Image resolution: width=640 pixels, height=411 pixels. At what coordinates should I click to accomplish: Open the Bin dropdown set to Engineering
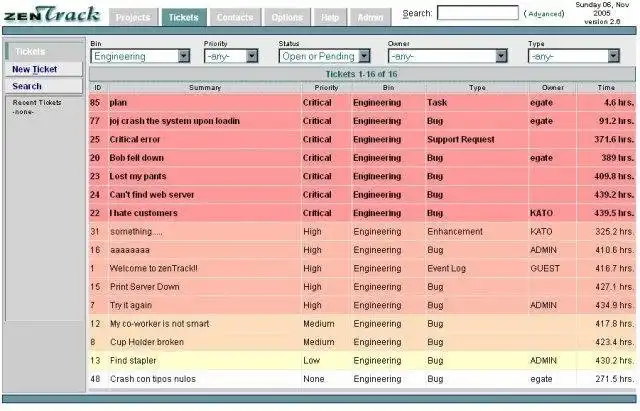click(x=140, y=56)
